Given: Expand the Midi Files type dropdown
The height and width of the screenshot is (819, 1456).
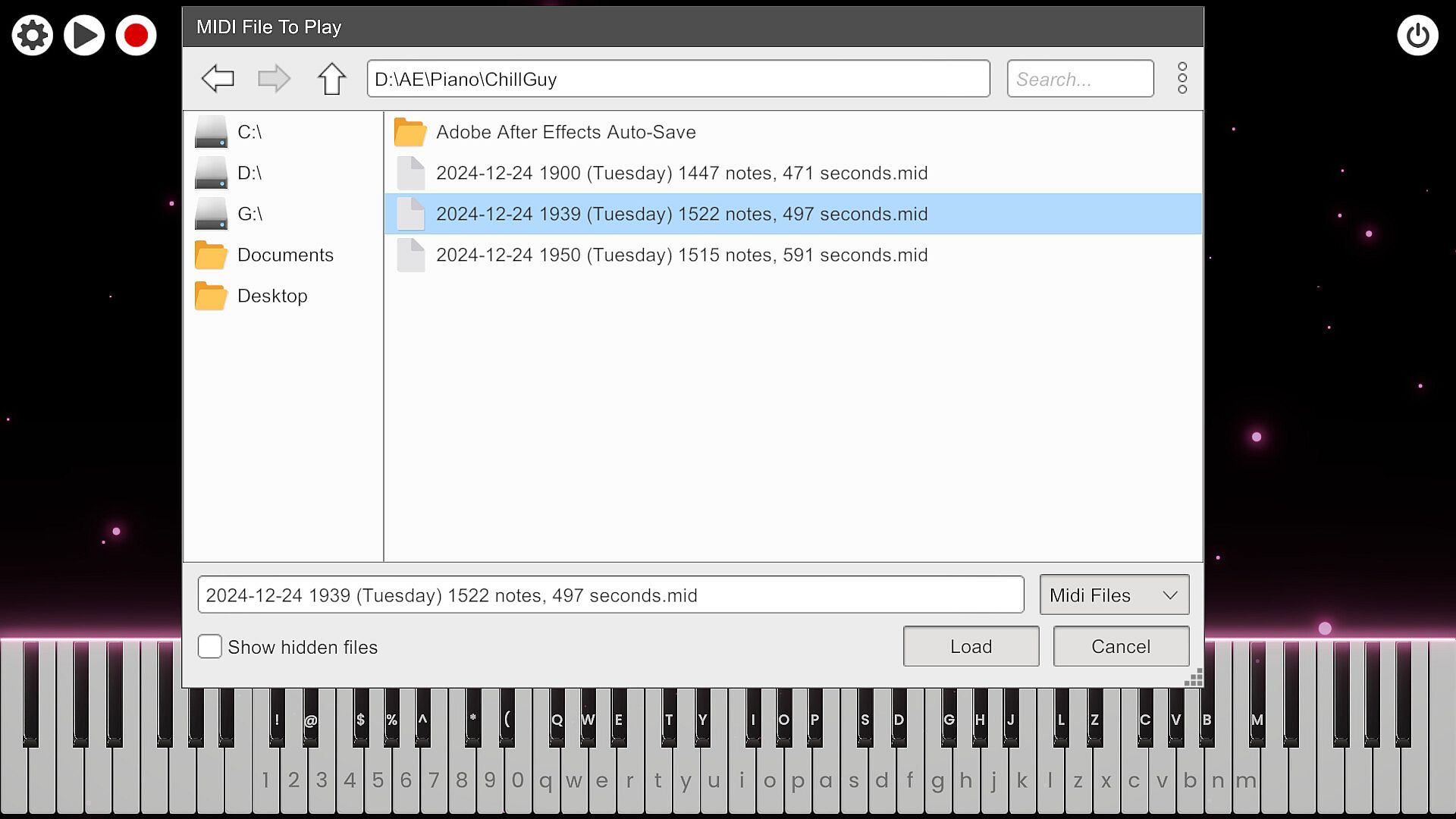Looking at the screenshot, I should coord(1113,595).
